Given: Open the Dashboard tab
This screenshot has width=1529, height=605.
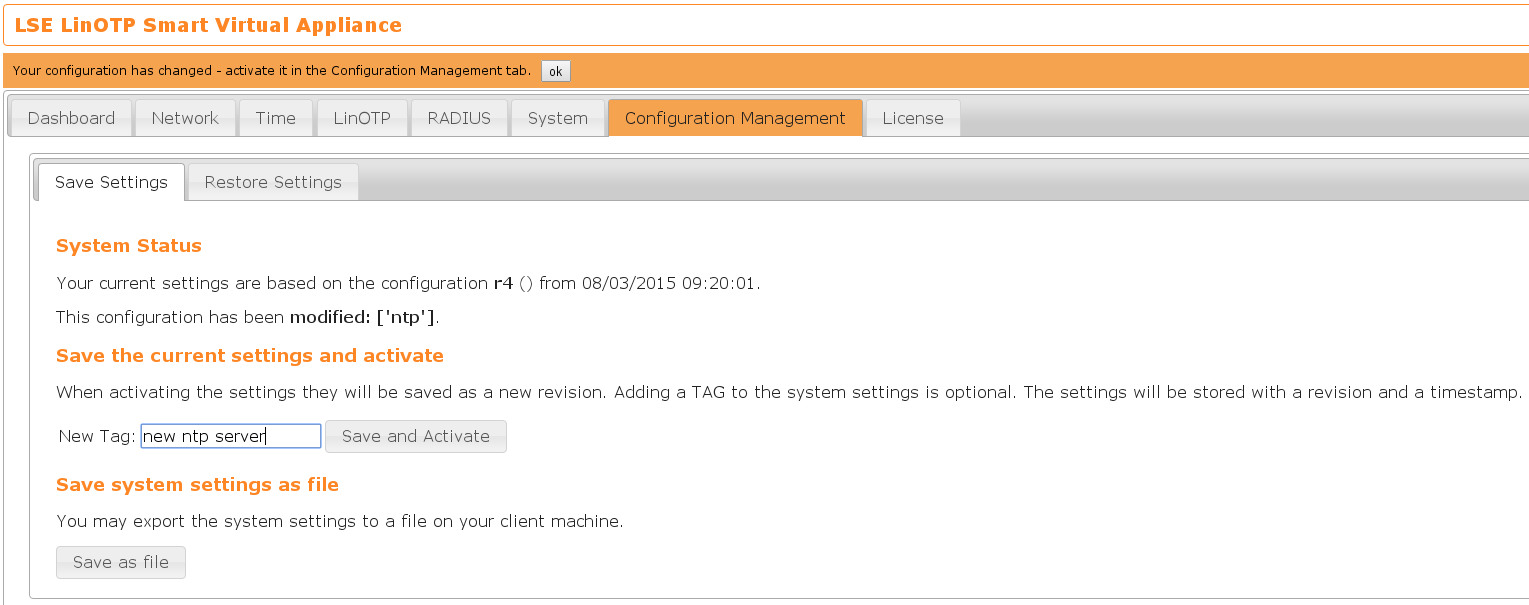Looking at the screenshot, I should 71,118.
